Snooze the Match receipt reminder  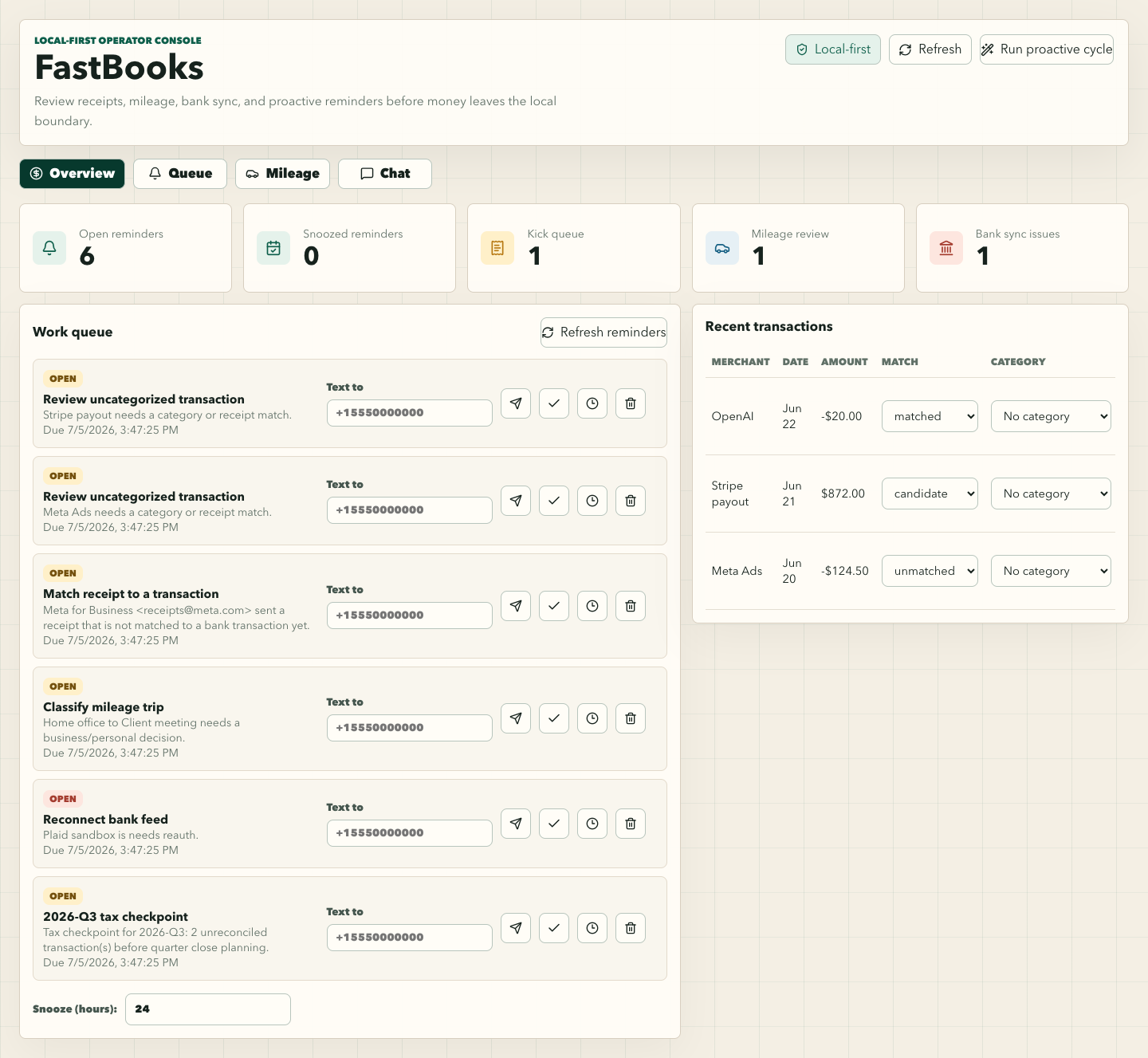coord(592,606)
